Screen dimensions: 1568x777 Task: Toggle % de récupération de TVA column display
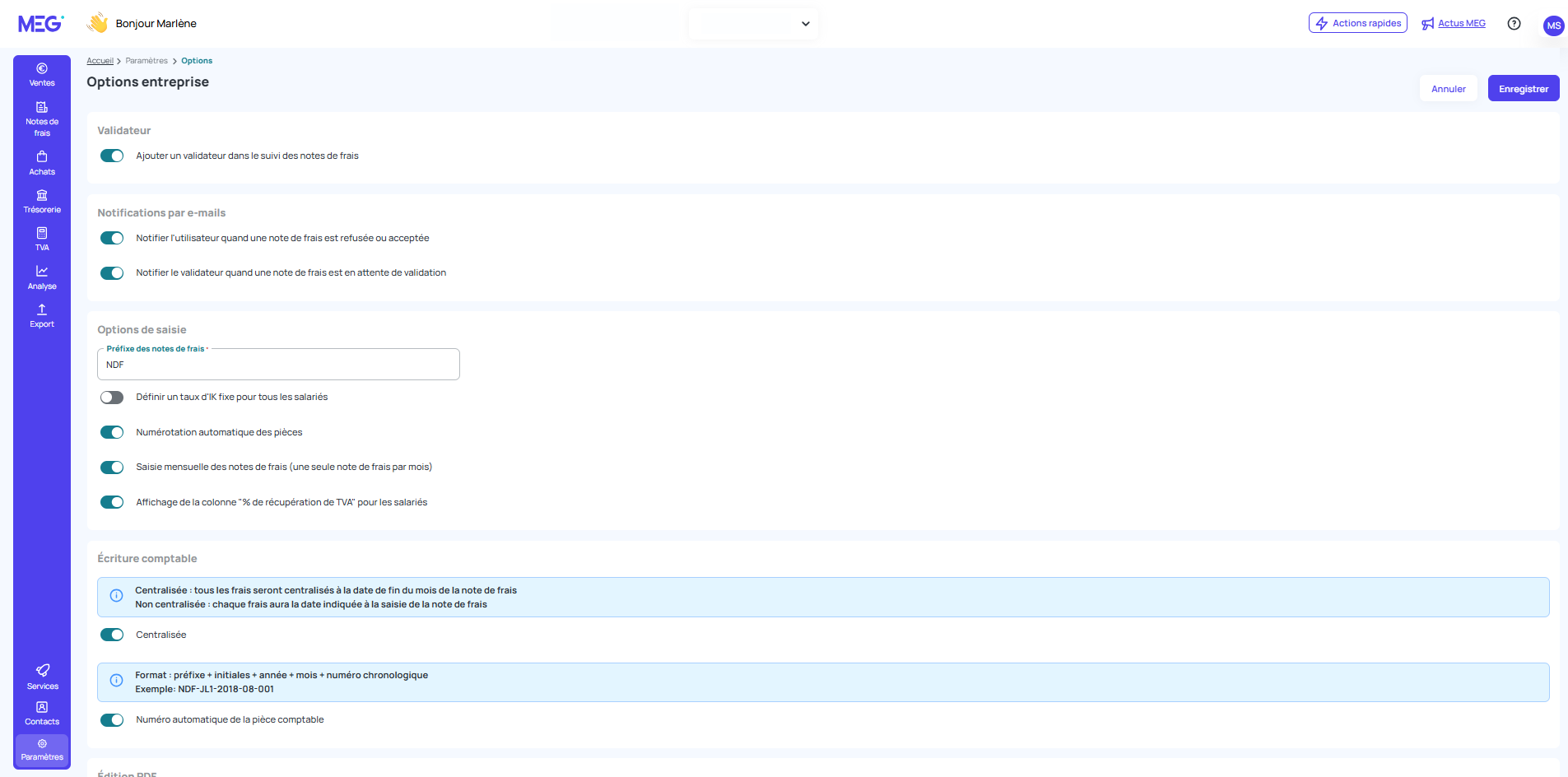[112, 503]
